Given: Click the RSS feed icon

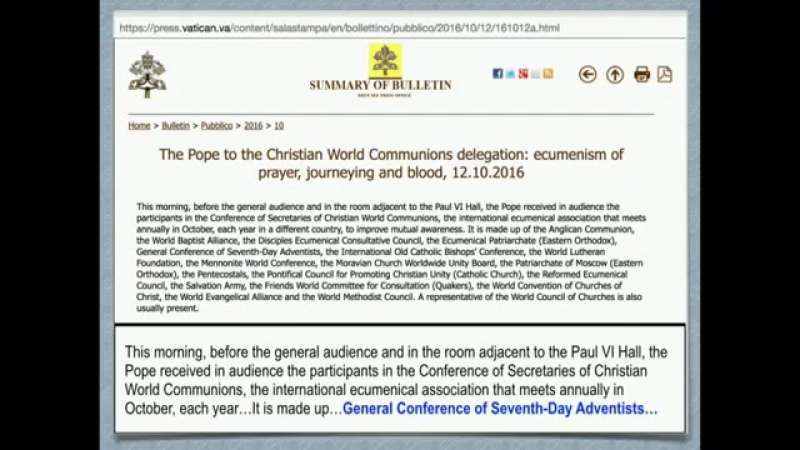Looking at the screenshot, I should coord(548,73).
